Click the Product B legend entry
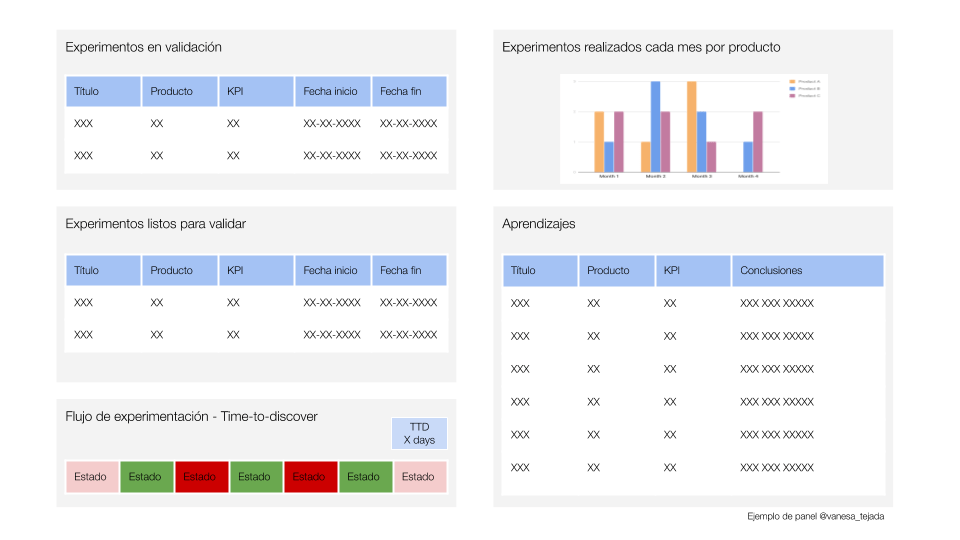This screenshot has height=540, width=960. (x=805, y=88)
